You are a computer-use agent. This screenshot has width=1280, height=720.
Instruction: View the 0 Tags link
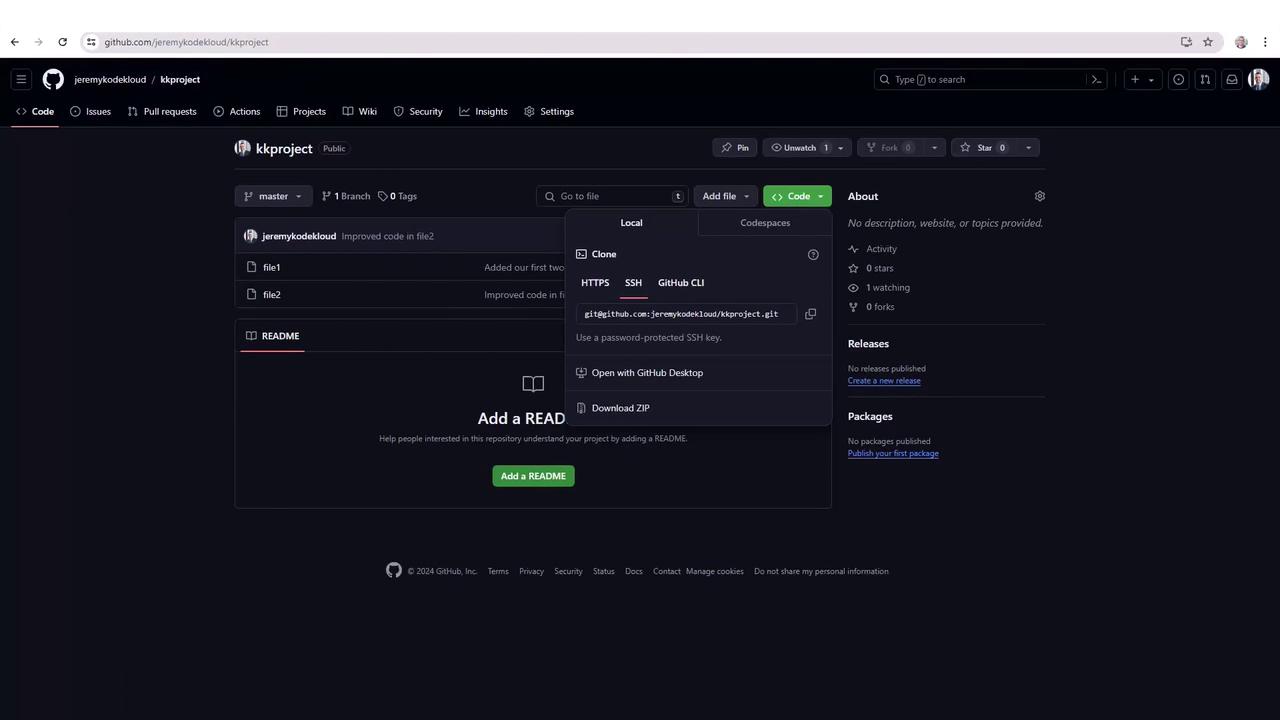click(x=397, y=197)
